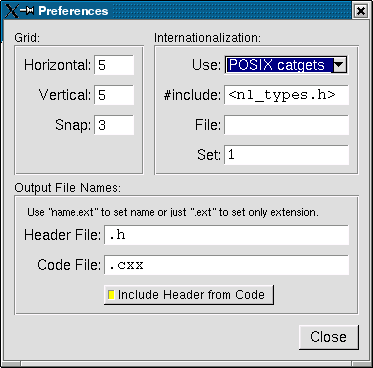The height and width of the screenshot is (368, 373).
Task: Click the Close button
Action: tap(329, 337)
